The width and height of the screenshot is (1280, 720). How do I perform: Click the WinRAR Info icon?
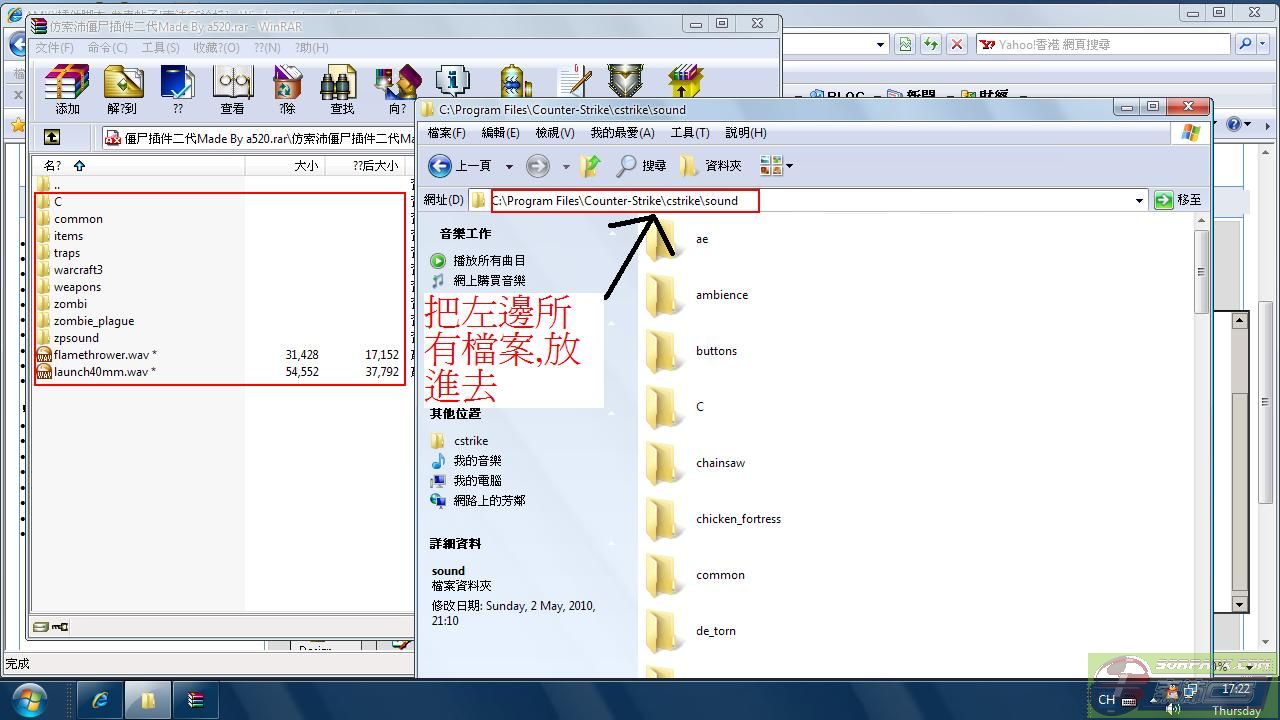[452, 80]
